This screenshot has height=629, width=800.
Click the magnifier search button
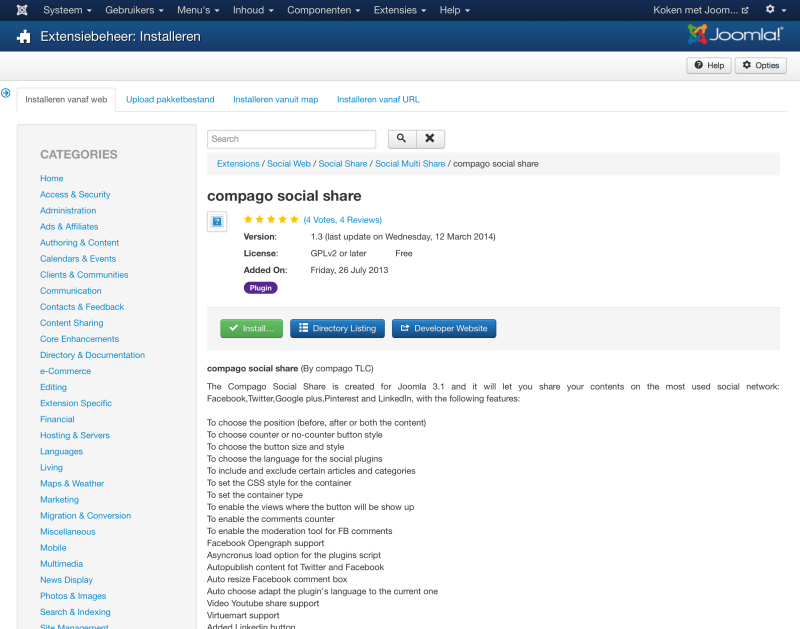tap(402, 139)
